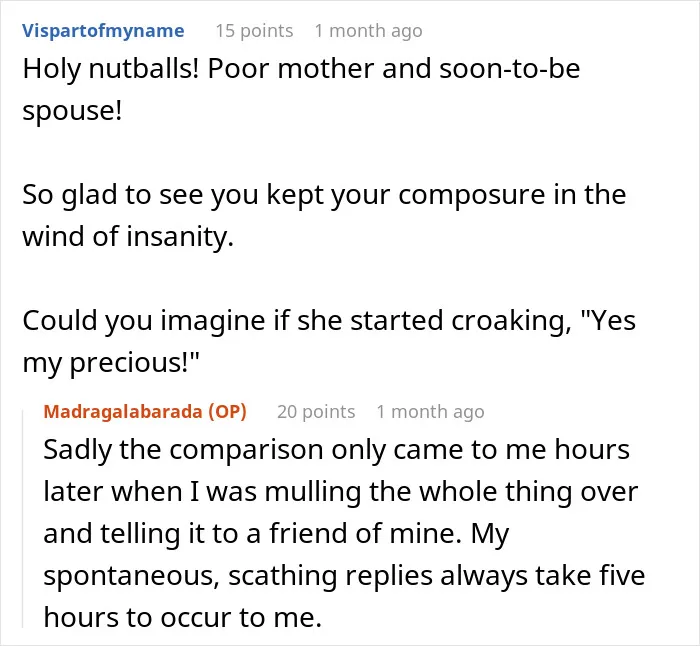Click the word composure in the first comment
This screenshot has height=646, width=700.
click(x=471, y=196)
